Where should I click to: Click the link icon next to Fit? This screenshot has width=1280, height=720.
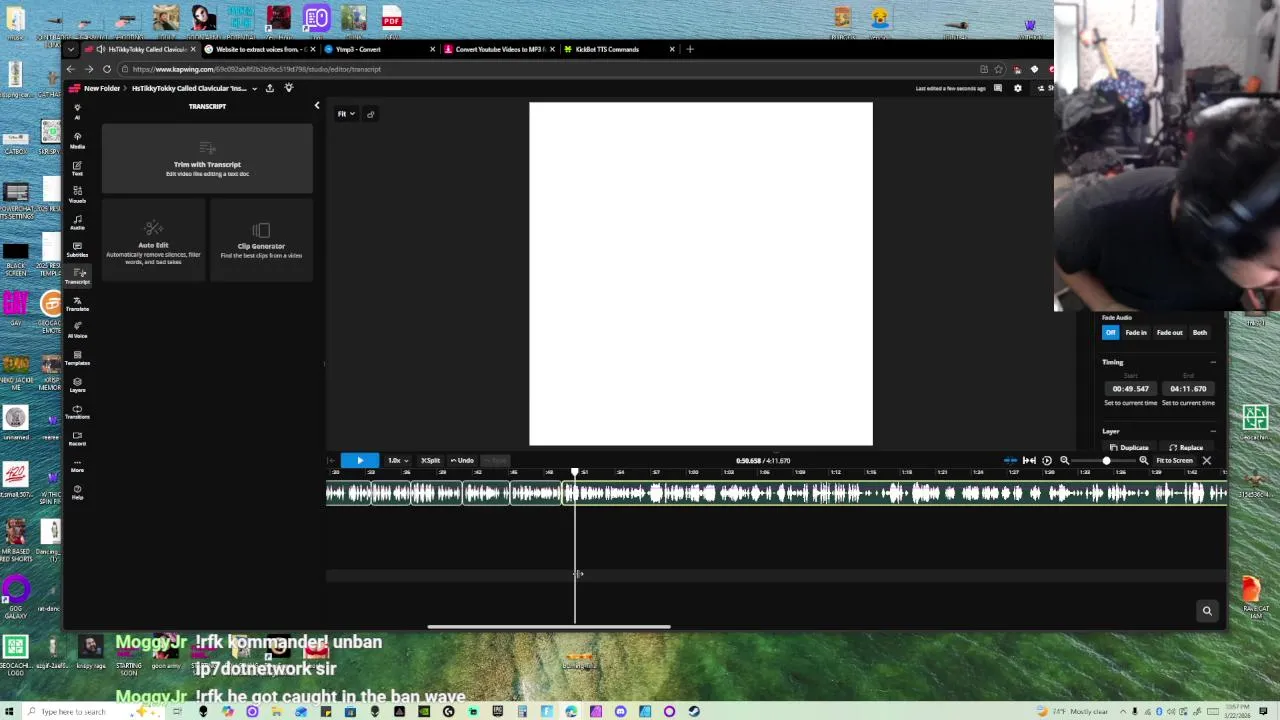point(370,114)
